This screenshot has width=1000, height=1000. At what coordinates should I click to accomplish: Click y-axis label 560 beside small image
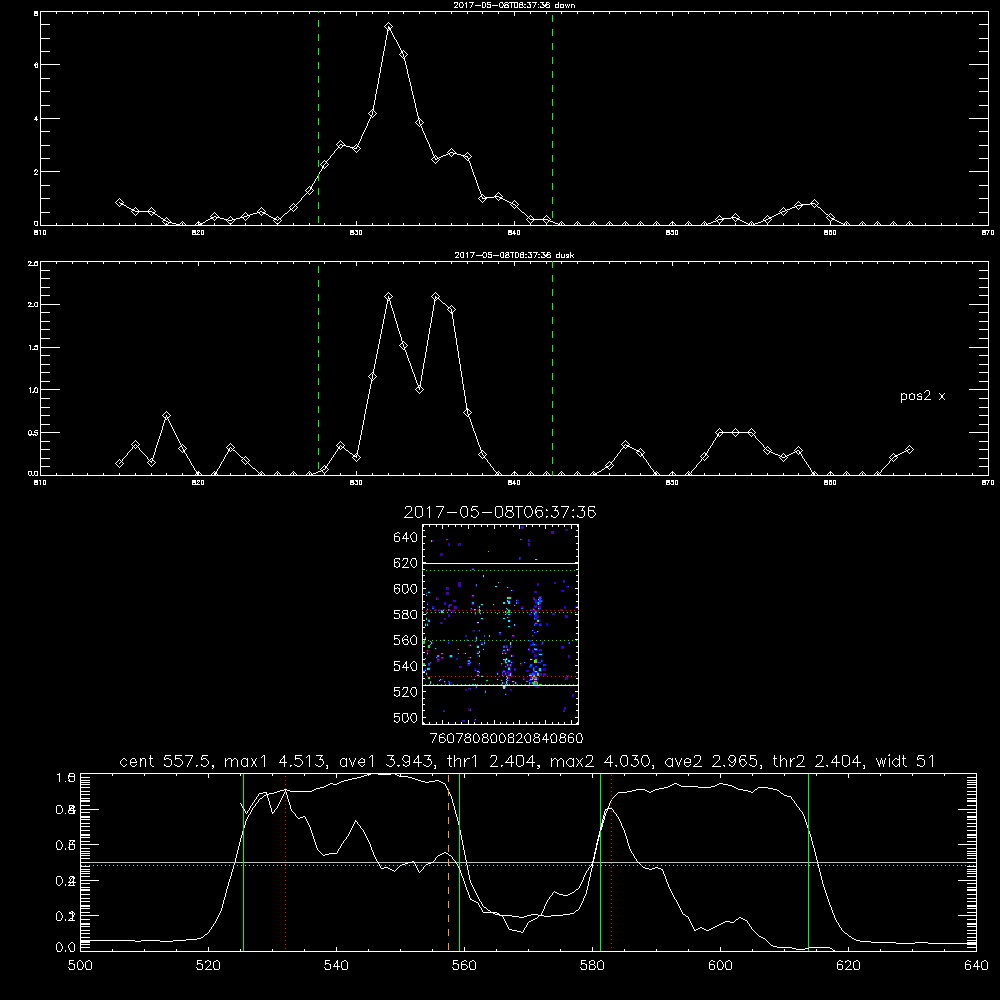[x=406, y=640]
